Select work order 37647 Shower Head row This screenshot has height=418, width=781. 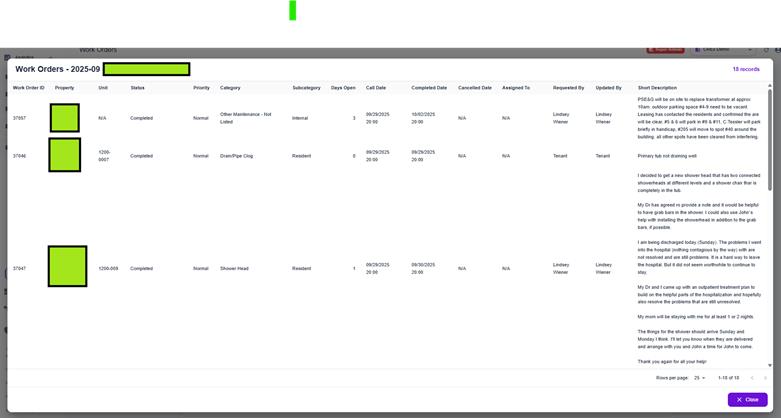click(19, 268)
